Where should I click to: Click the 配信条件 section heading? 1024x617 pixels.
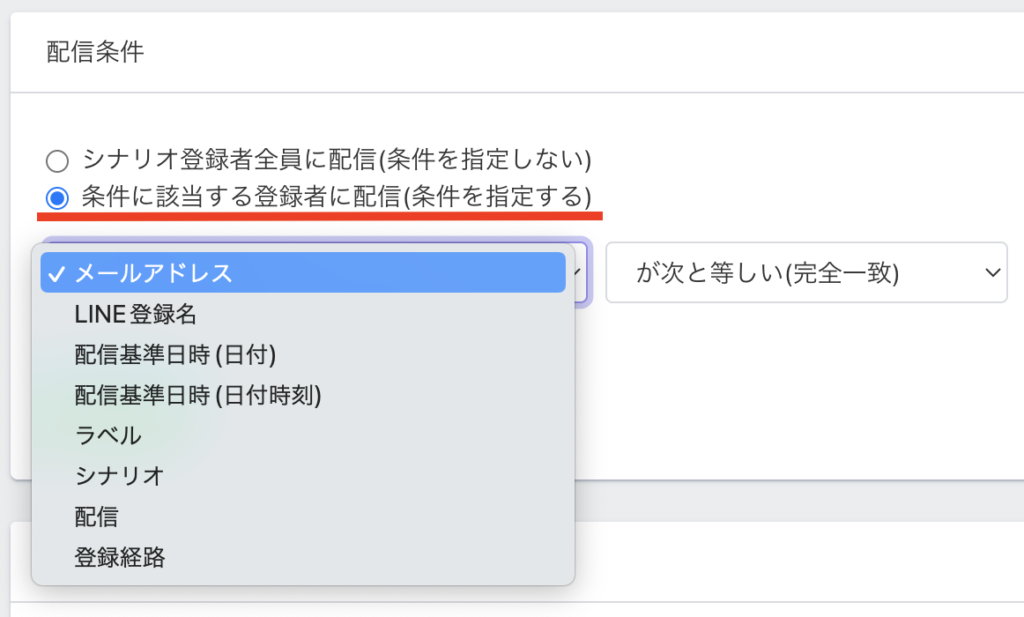tap(95, 52)
